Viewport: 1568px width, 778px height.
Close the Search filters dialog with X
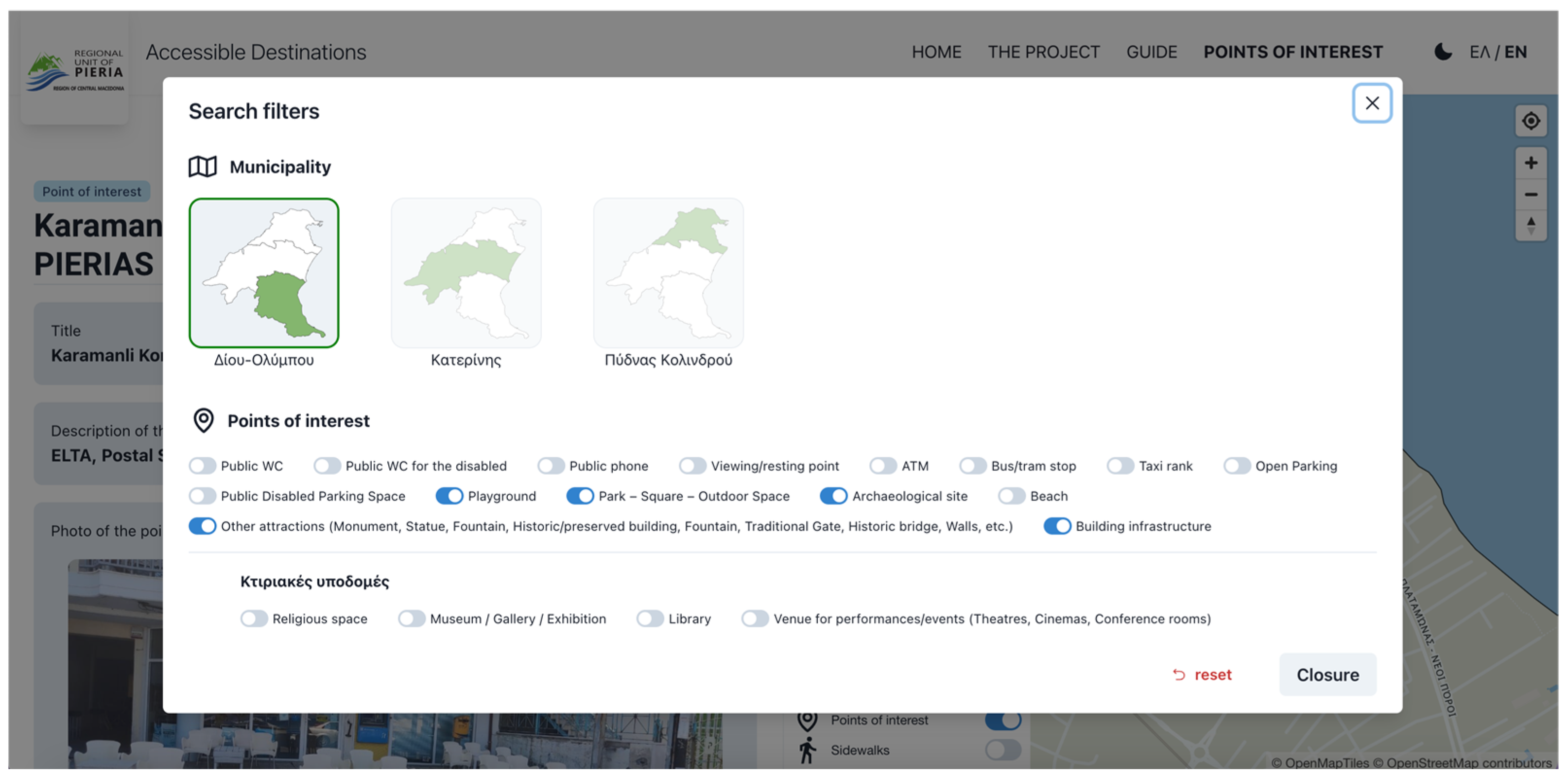pyautogui.click(x=1371, y=103)
